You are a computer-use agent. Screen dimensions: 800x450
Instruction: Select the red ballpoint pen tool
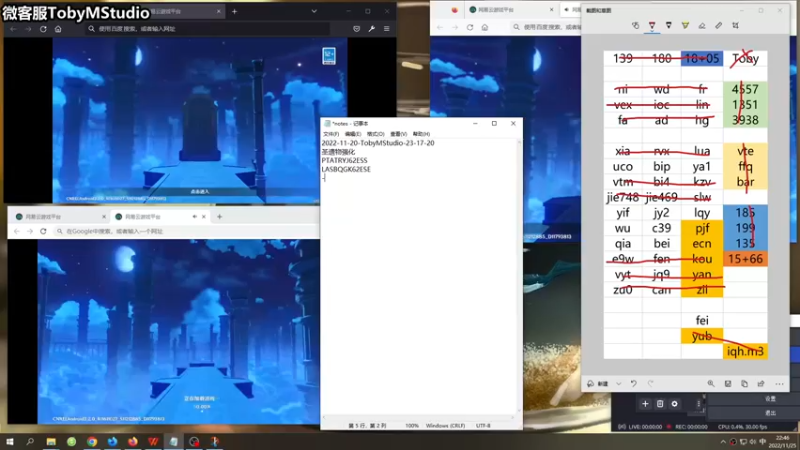coord(652,25)
